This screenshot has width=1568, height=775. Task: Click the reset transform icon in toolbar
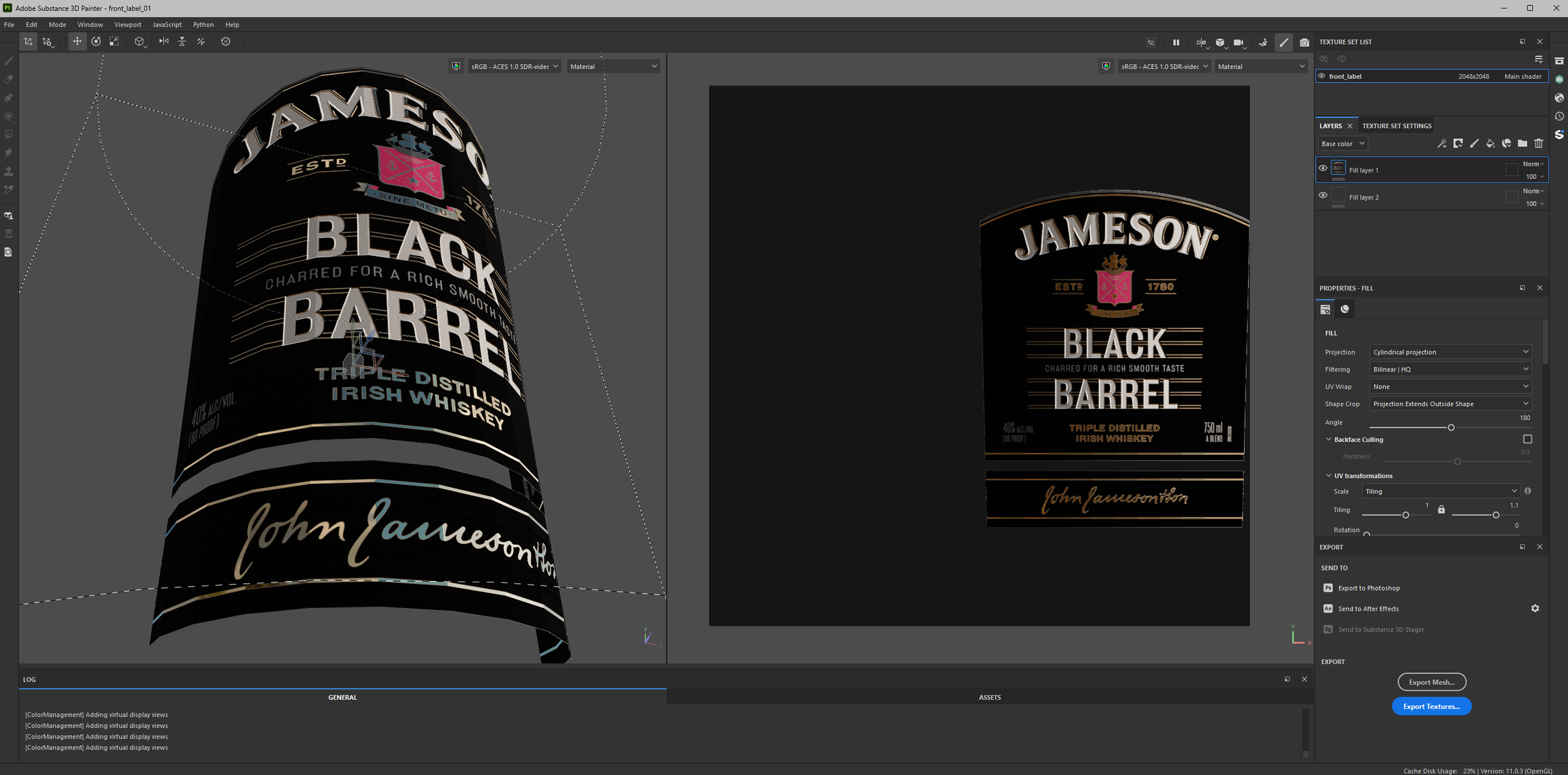coord(226,41)
